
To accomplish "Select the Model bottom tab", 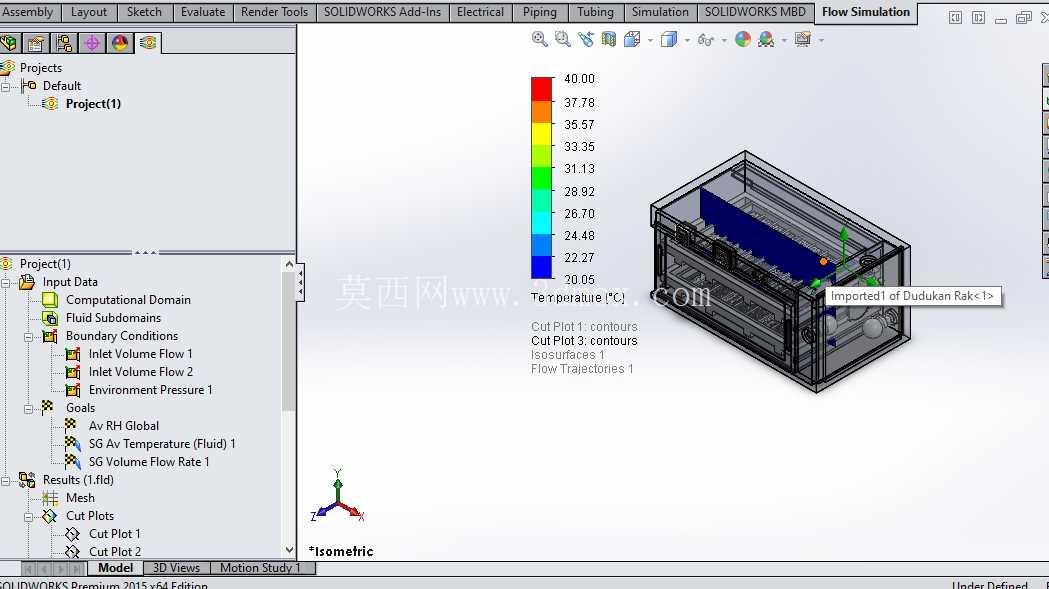I will (x=115, y=568).
